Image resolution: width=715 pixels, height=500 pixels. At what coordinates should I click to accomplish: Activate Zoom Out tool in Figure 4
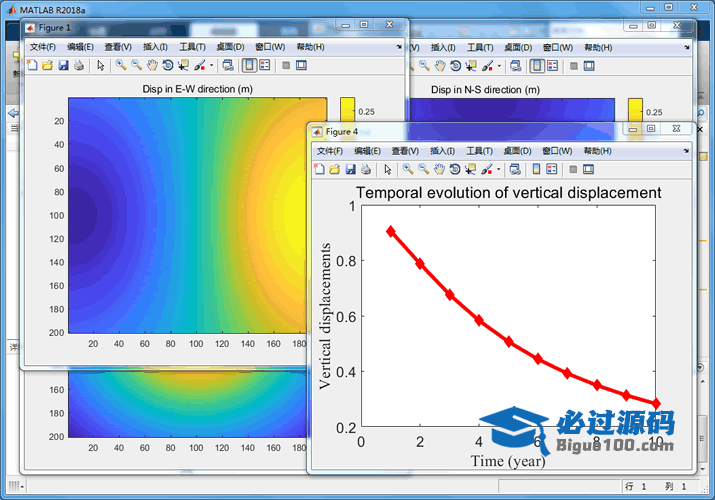coord(424,170)
